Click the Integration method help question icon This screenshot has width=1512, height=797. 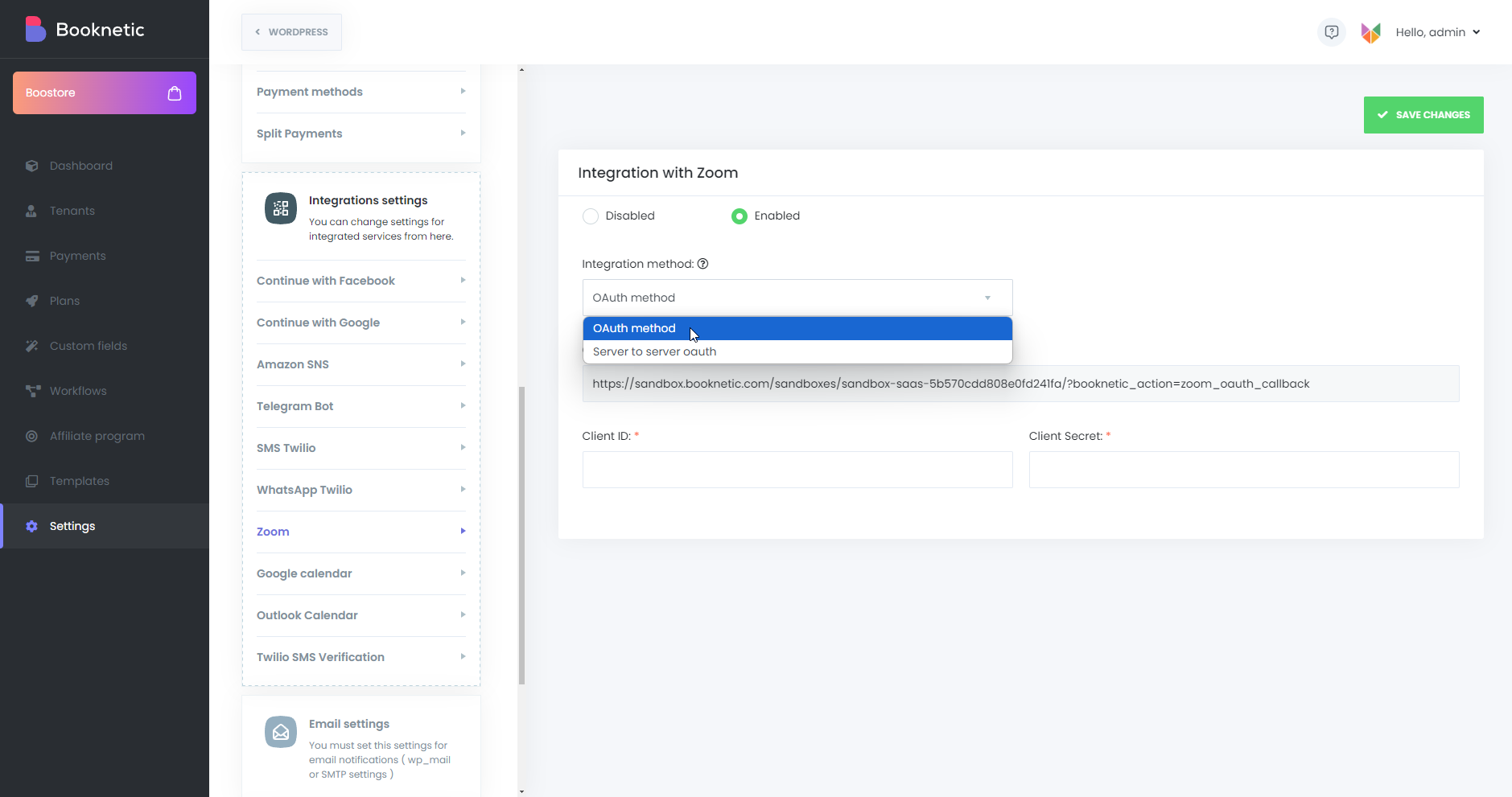pyautogui.click(x=702, y=264)
